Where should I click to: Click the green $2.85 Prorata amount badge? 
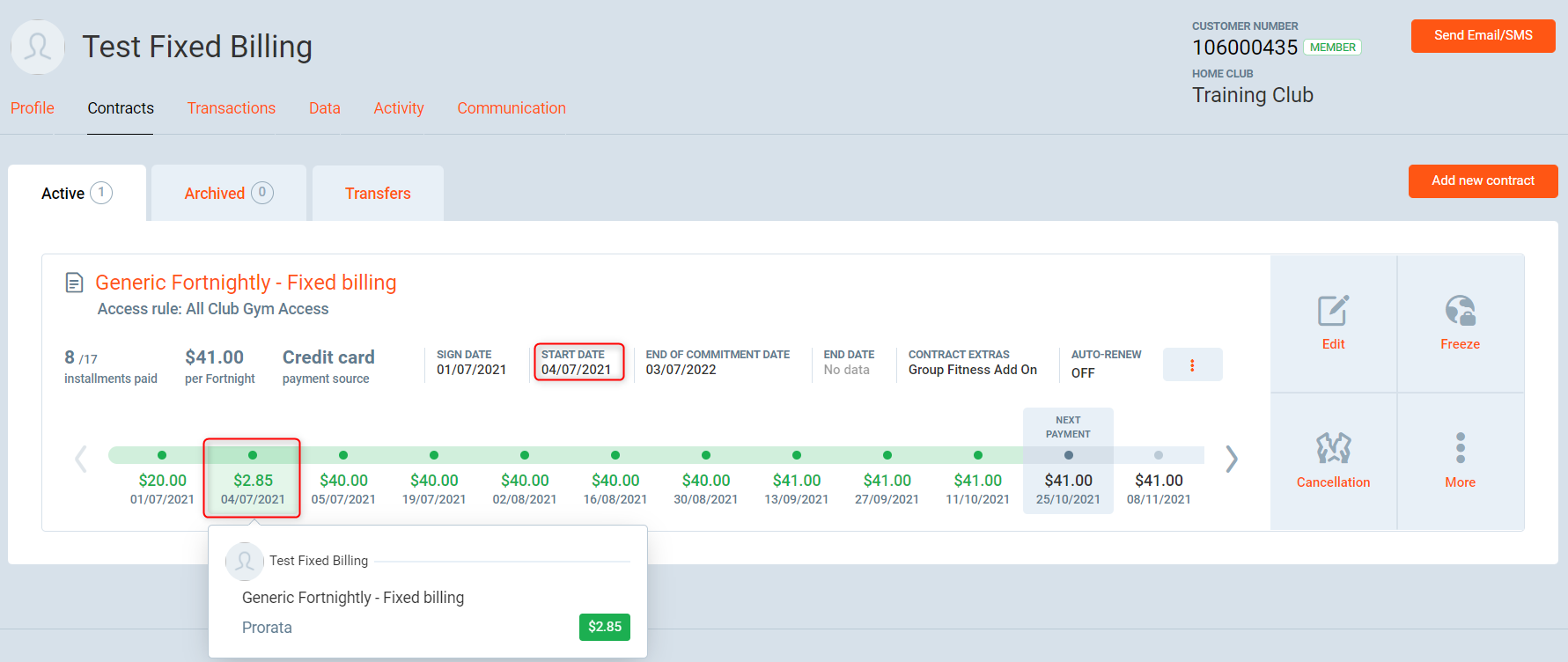coord(604,627)
